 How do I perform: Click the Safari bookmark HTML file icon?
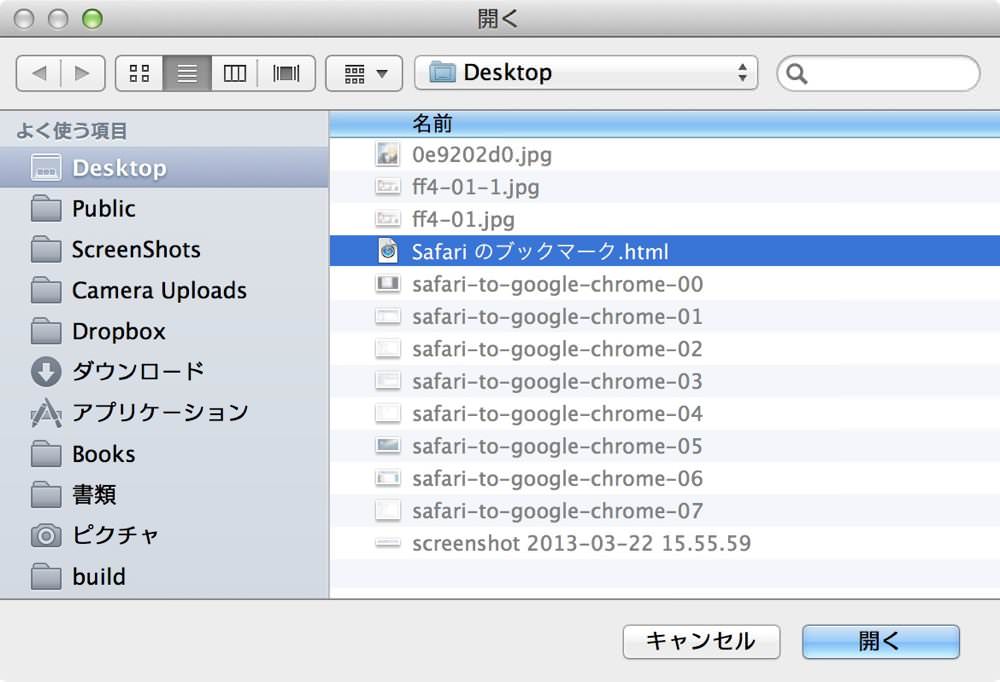[388, 251]
